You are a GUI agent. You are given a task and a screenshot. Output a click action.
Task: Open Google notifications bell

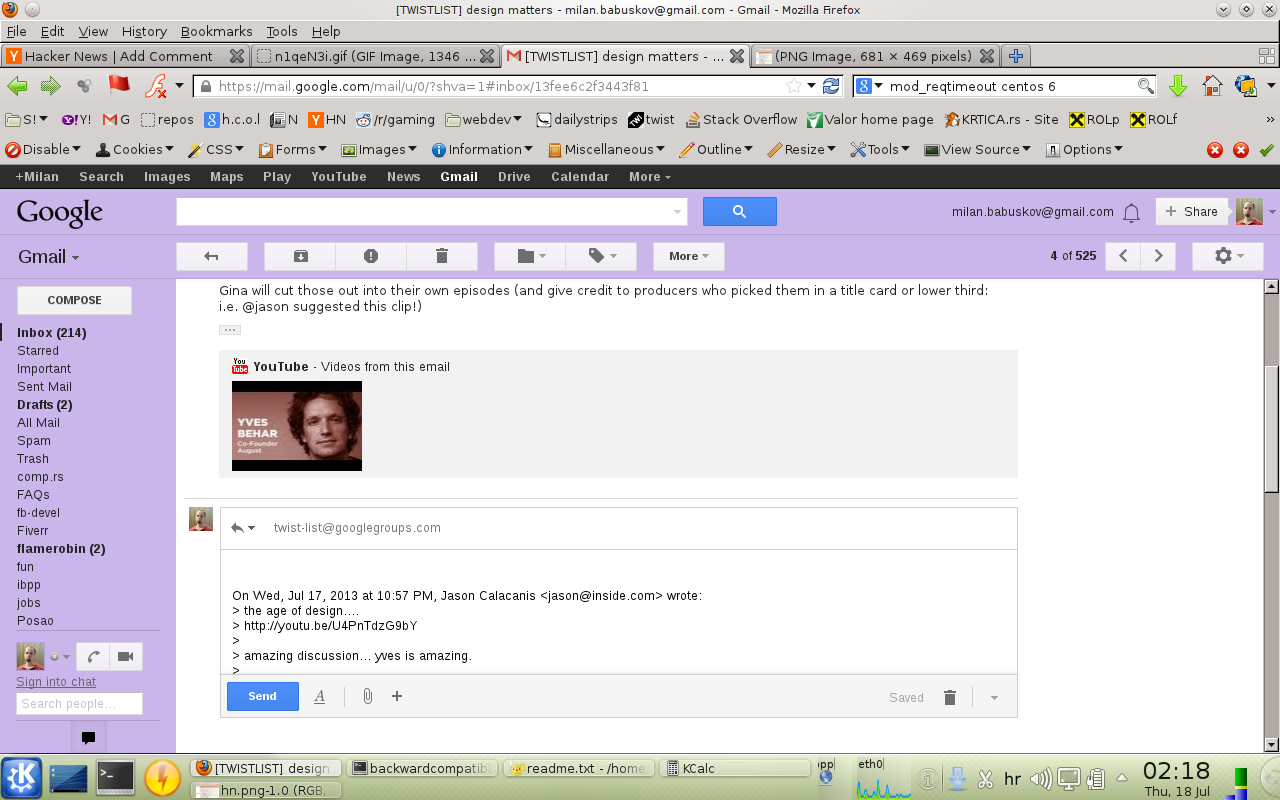coord(1132,212)
